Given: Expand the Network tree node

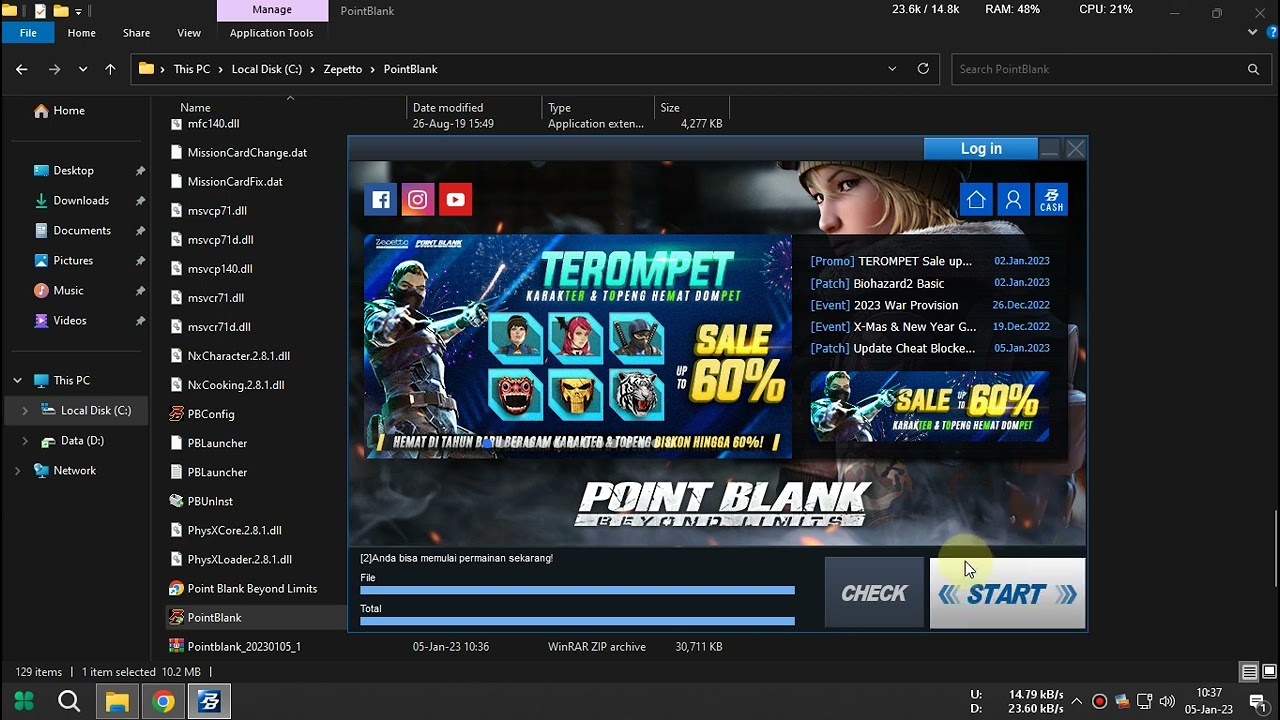Looking at the screenshot, I should [17, 471].
